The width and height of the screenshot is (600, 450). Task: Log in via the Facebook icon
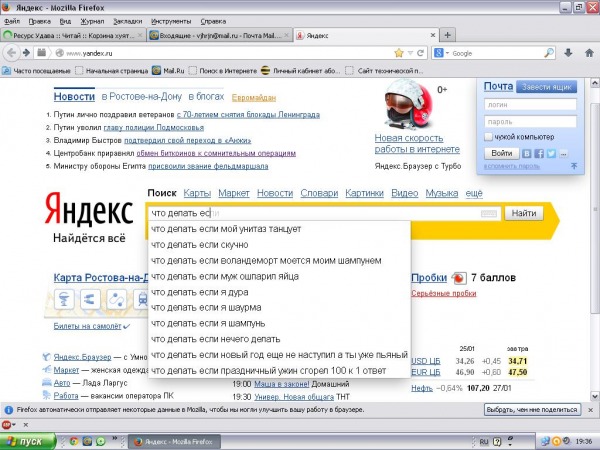coord(539,153)
